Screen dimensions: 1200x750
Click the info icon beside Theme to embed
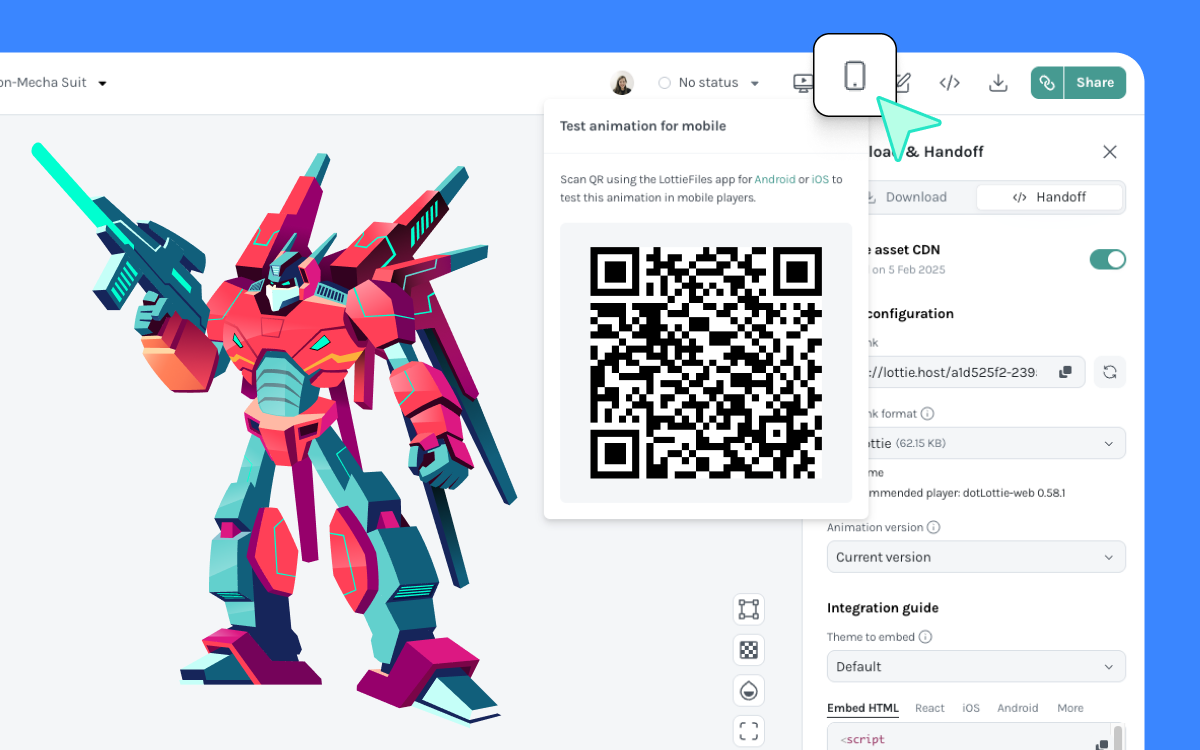tap(925, 637)
